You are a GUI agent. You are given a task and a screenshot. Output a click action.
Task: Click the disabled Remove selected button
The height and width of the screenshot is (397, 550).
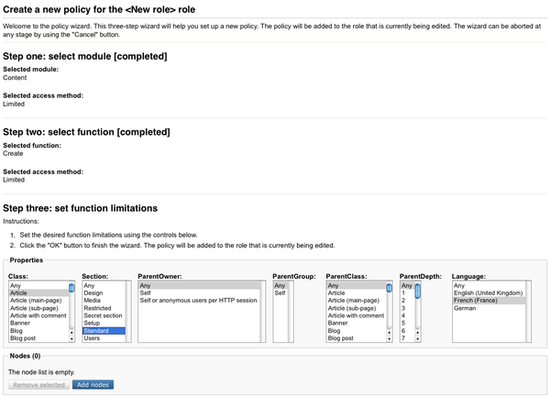click(39, 385)
